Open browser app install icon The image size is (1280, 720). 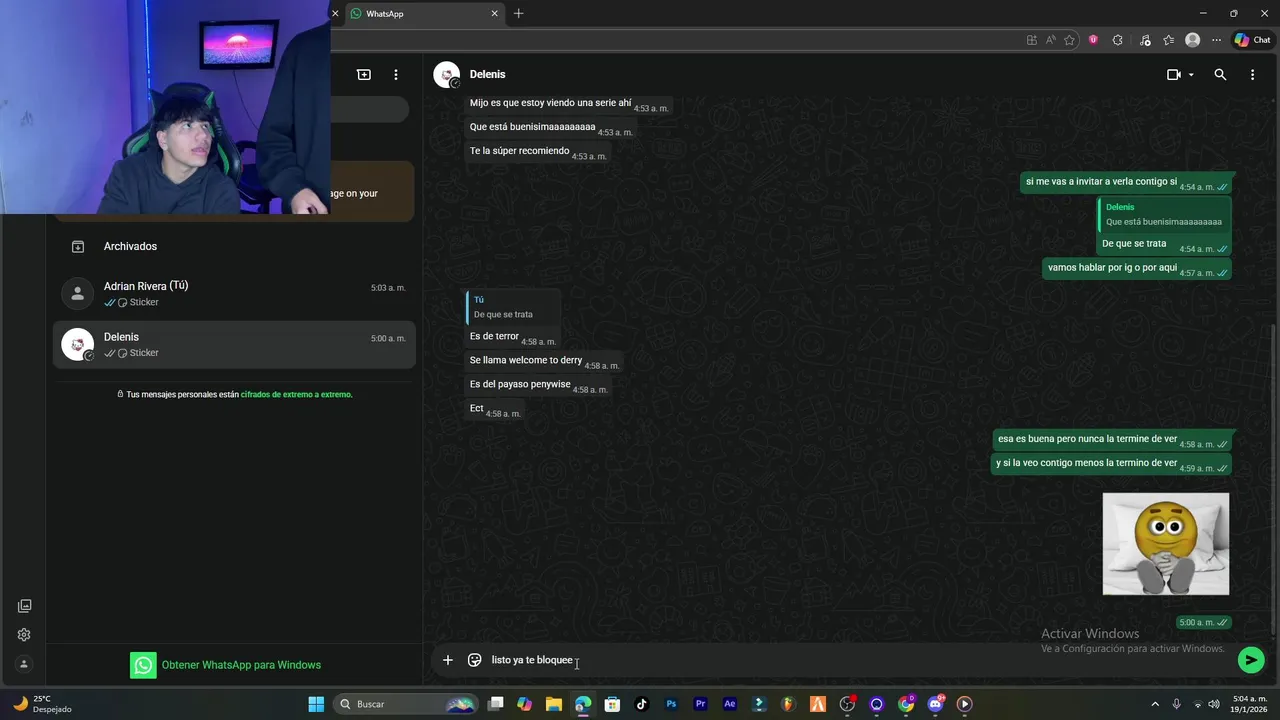(x=1032, y=40)
